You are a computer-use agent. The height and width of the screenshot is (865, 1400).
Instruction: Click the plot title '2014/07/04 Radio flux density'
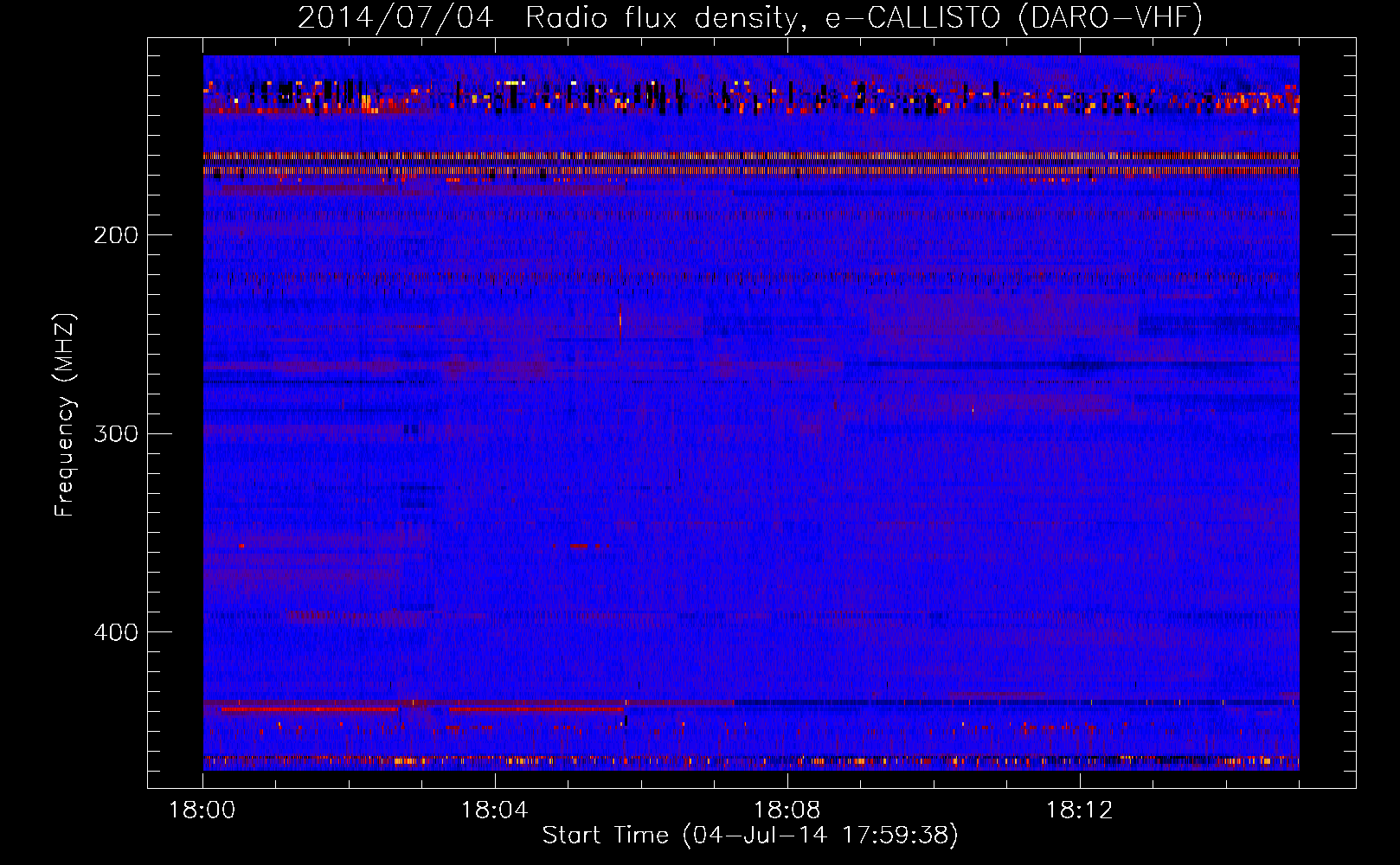pos(553,17)
